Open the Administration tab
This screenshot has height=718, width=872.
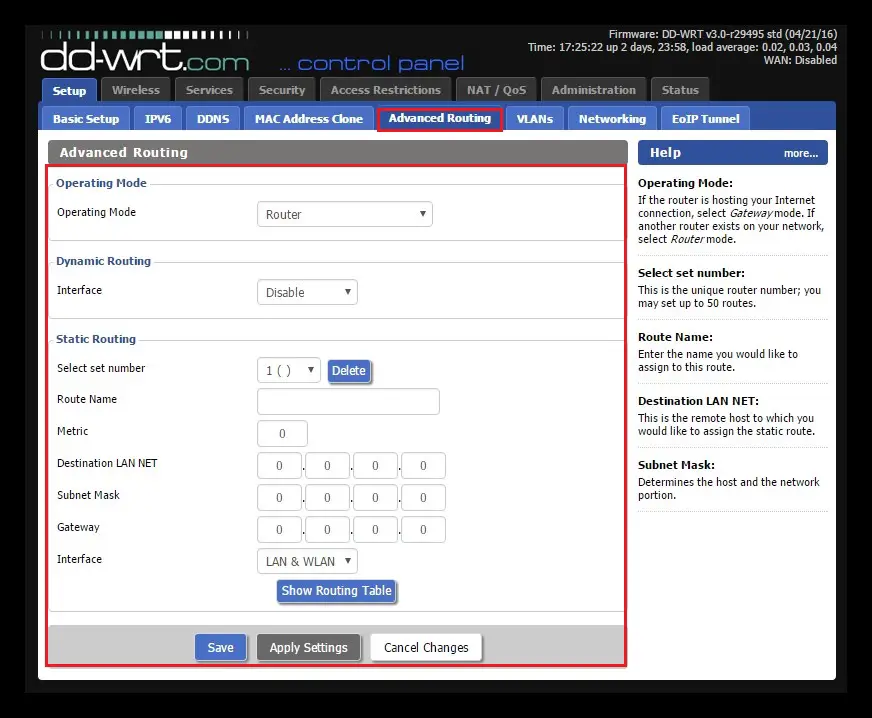coord(593,90)
